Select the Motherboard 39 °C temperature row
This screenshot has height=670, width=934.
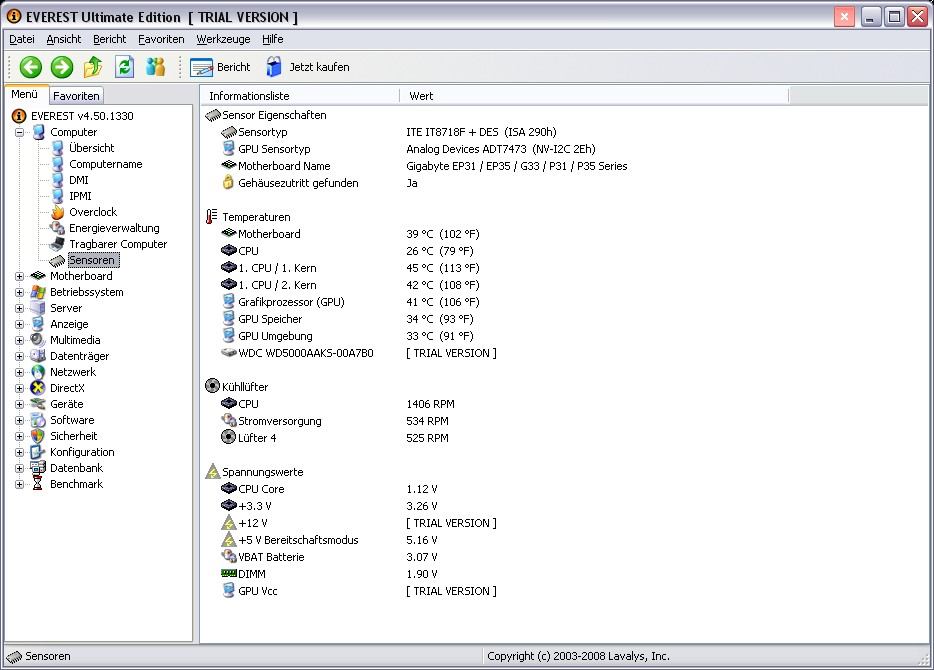pos(350,234)
